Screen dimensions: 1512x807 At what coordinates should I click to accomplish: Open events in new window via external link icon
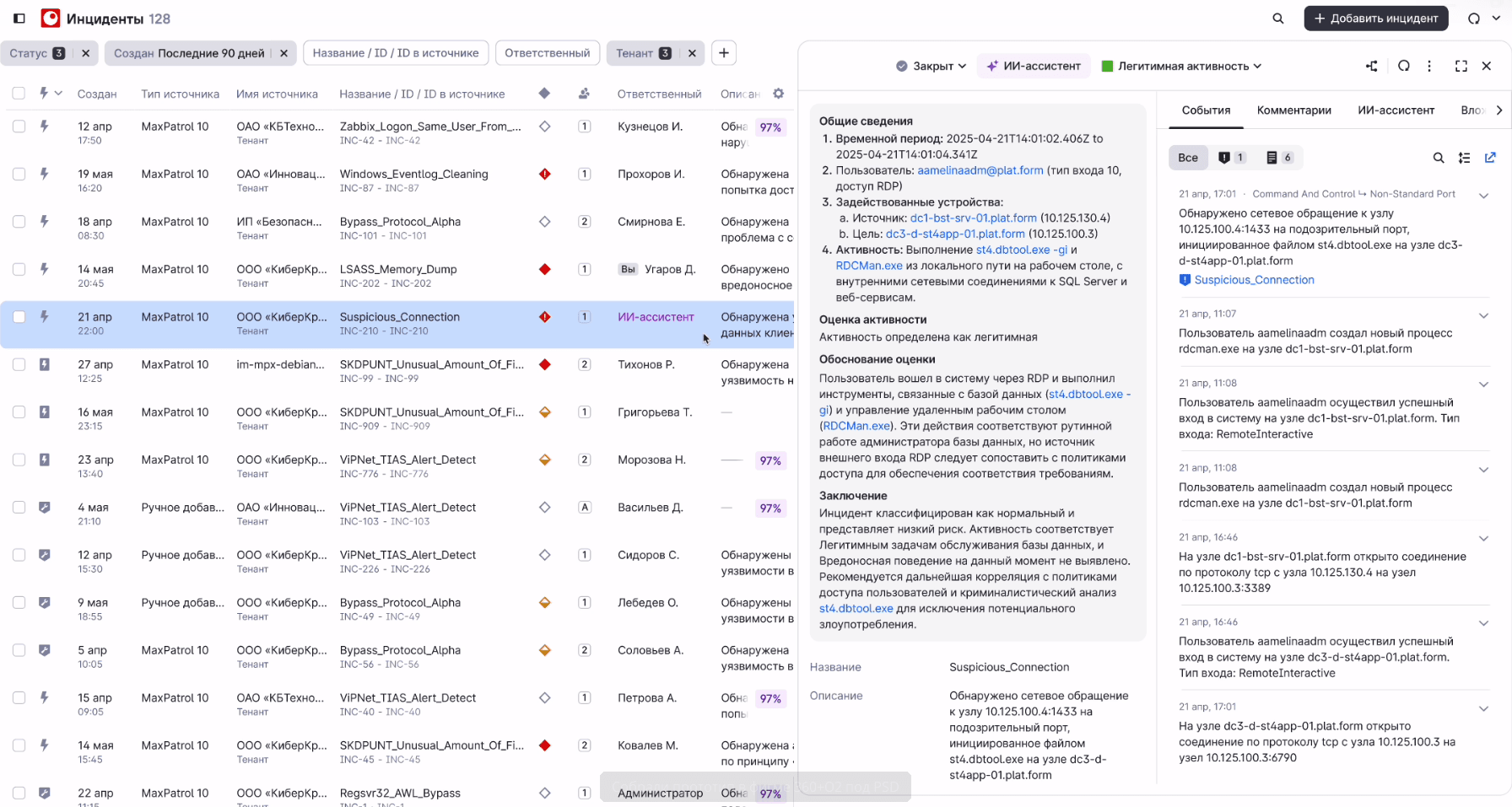1490,157
